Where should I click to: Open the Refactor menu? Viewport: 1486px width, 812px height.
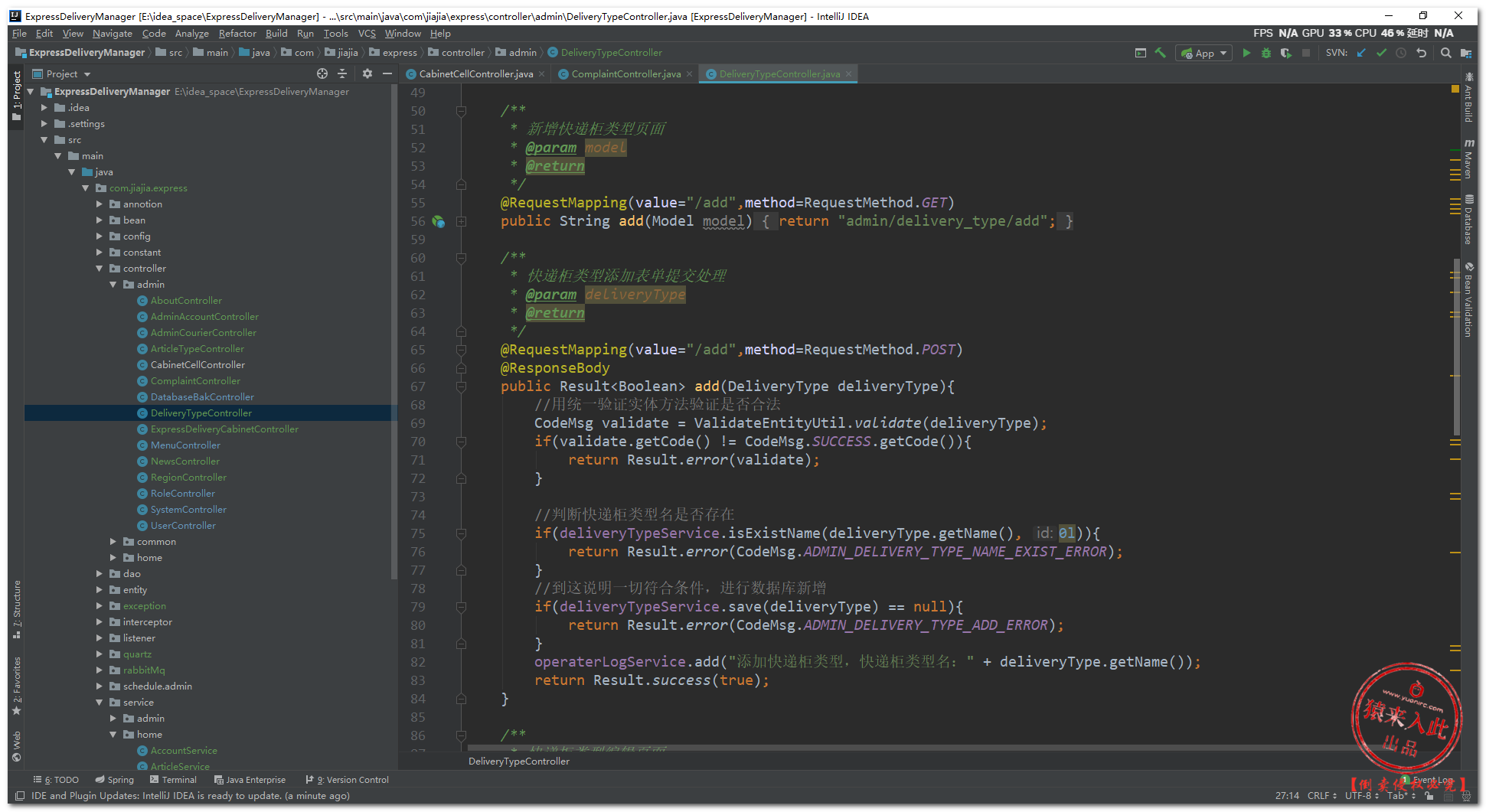(x=237, y=34)
